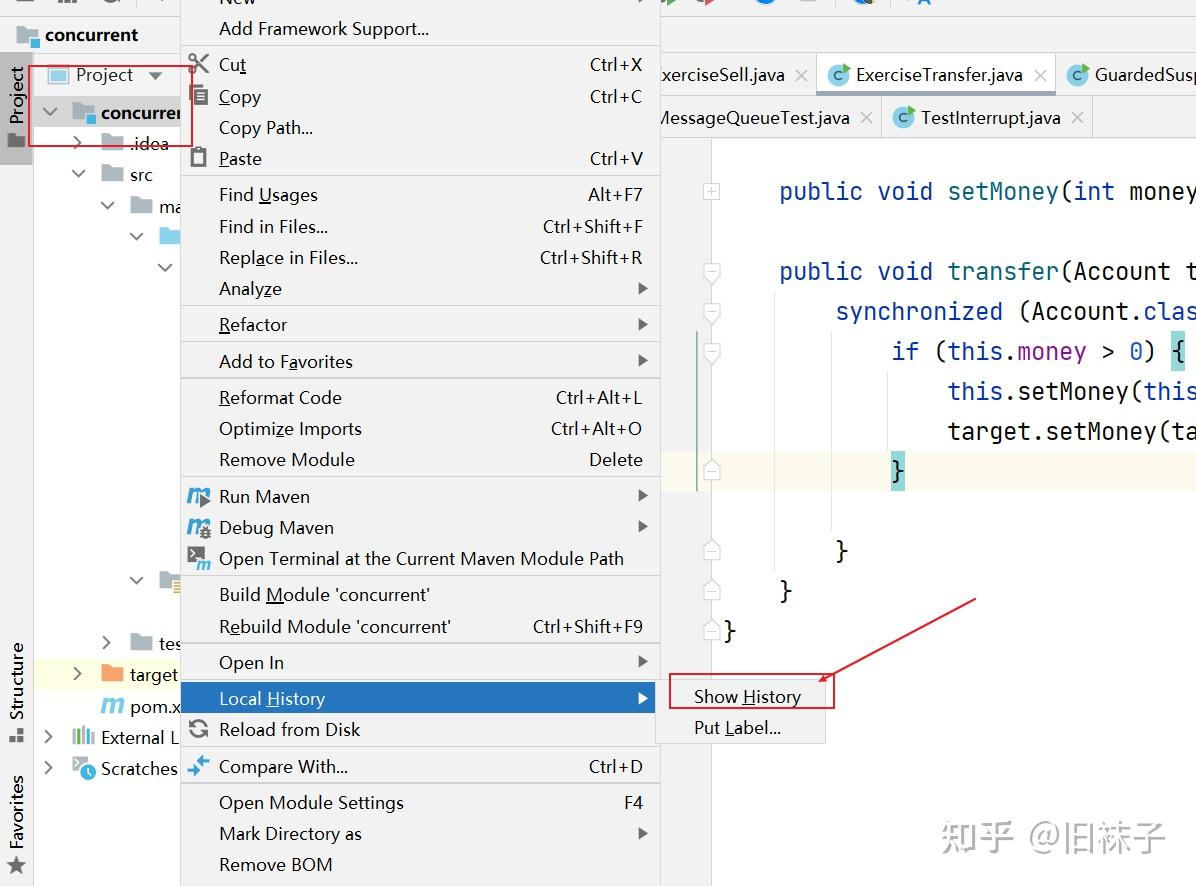Click the Run Maven icon
The height and width of the screenshot is (886, 1196).
198,496
